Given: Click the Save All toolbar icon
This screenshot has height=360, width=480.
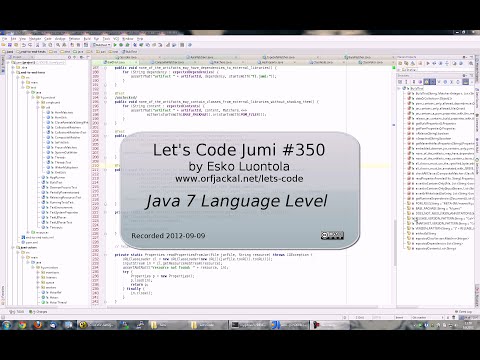Looking at the screenshot, I should [10, 45].
